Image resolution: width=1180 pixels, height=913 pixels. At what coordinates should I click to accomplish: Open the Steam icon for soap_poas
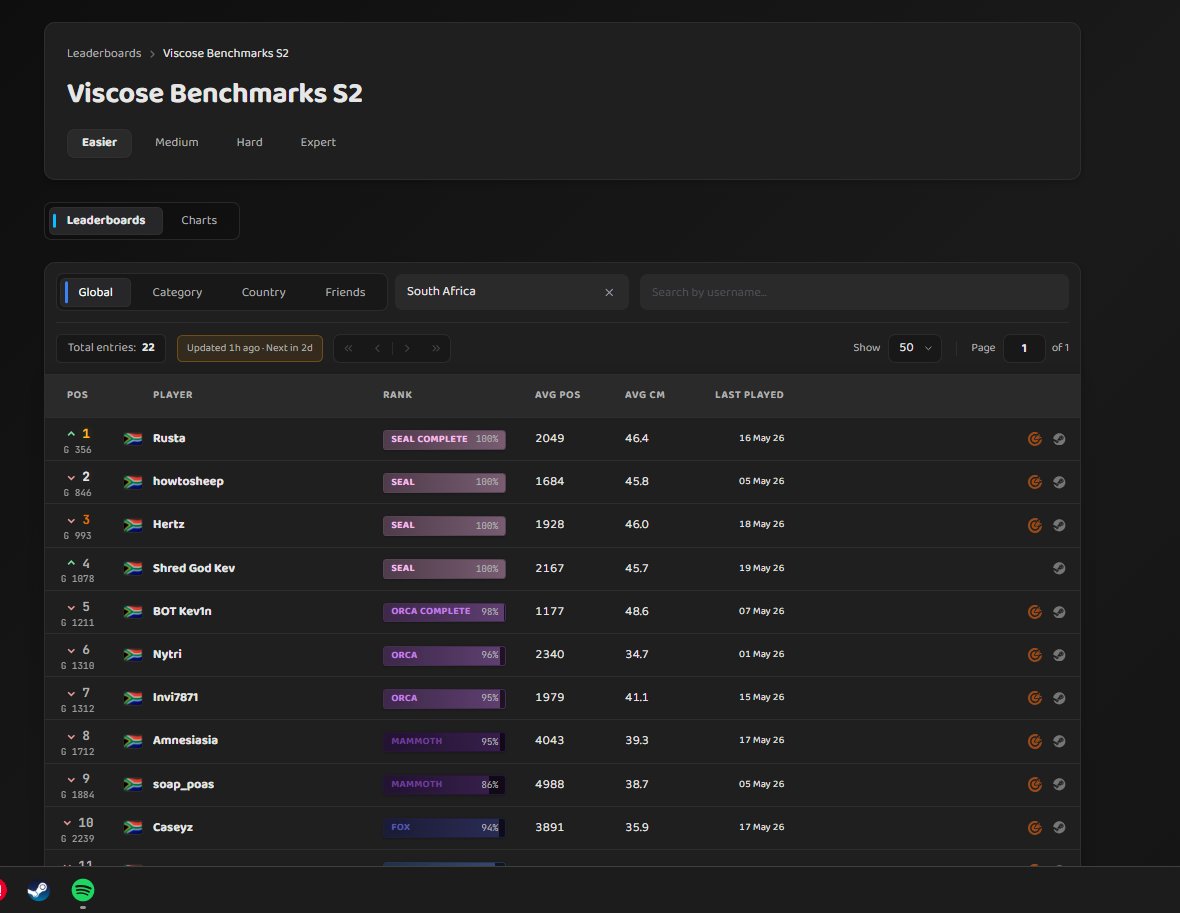pyautogui.click(x=1059, y=784)
